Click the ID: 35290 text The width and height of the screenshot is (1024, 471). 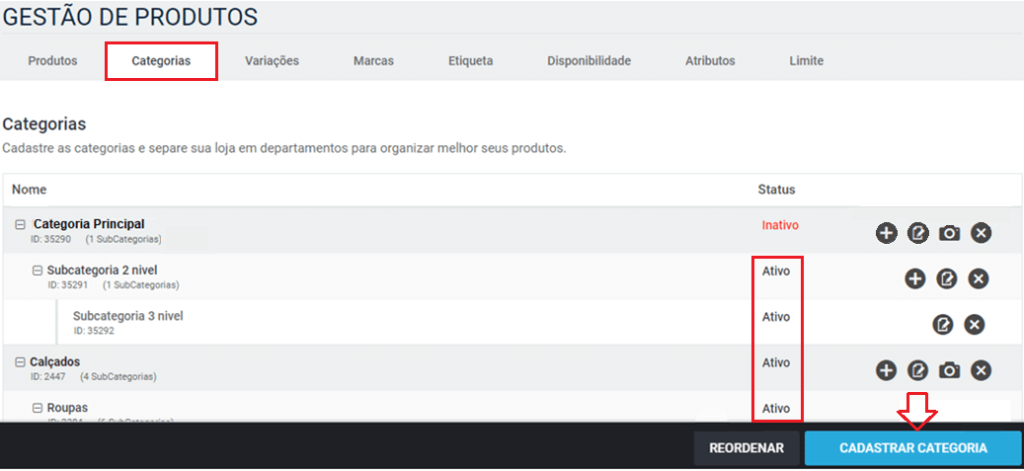[50, 240]
